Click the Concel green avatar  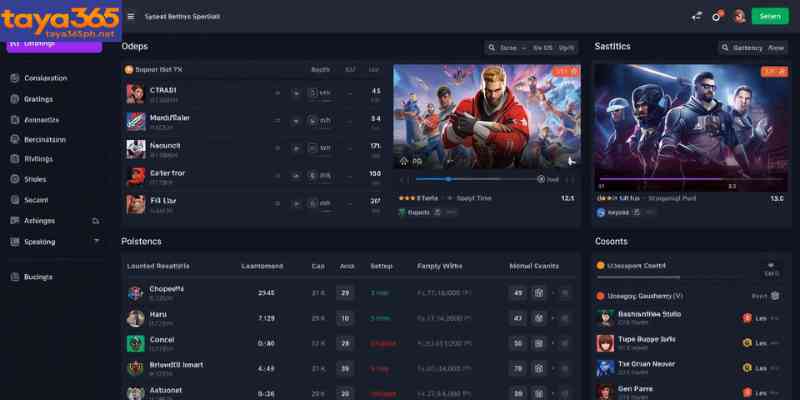[136, 343]
